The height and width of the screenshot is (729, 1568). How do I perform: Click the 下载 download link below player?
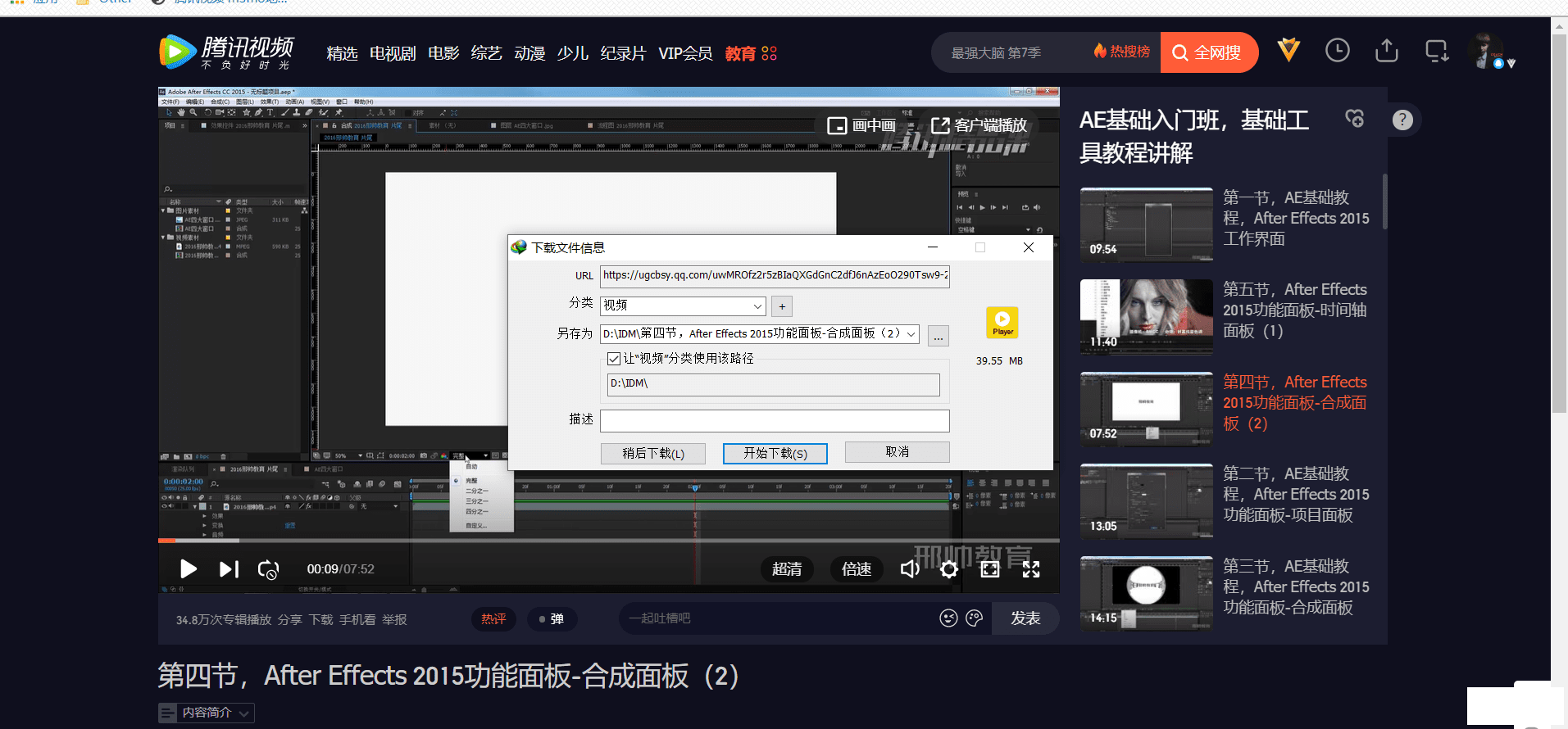(x=320, y=620)
